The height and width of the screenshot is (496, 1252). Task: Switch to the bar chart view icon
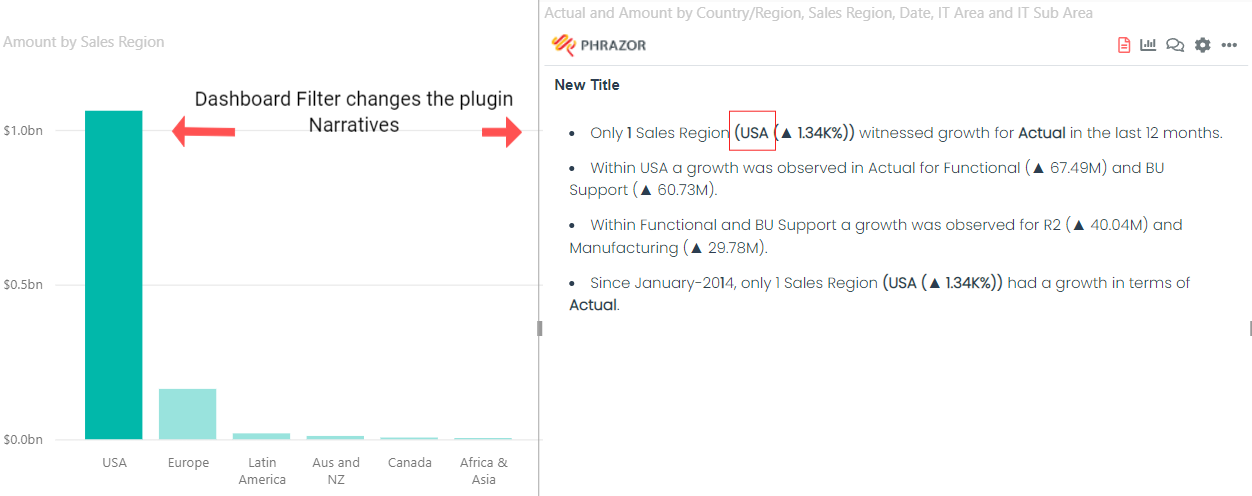click(1148, 45)
